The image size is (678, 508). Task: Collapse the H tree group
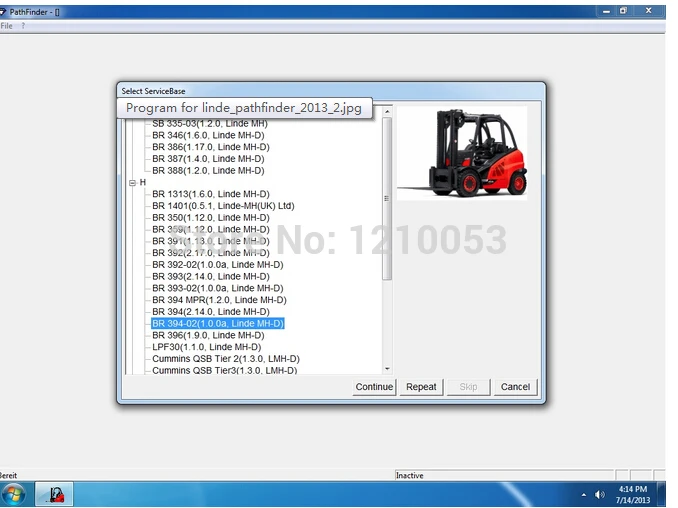[x=133, y=182]
